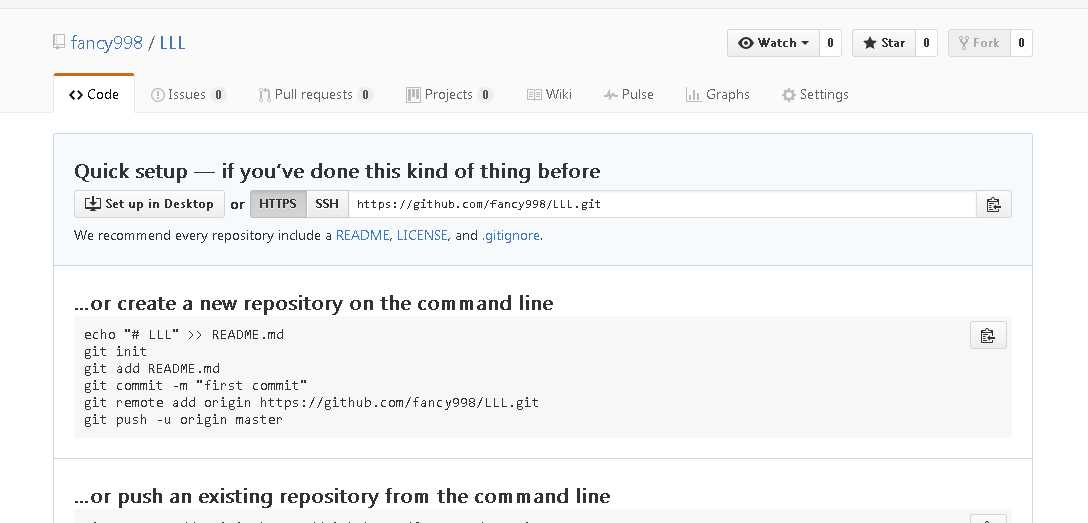Click the Issues exclamation icon
The height and width of the screenshot is (523, 1088).
pyautogui.click(x=158, y=95)
